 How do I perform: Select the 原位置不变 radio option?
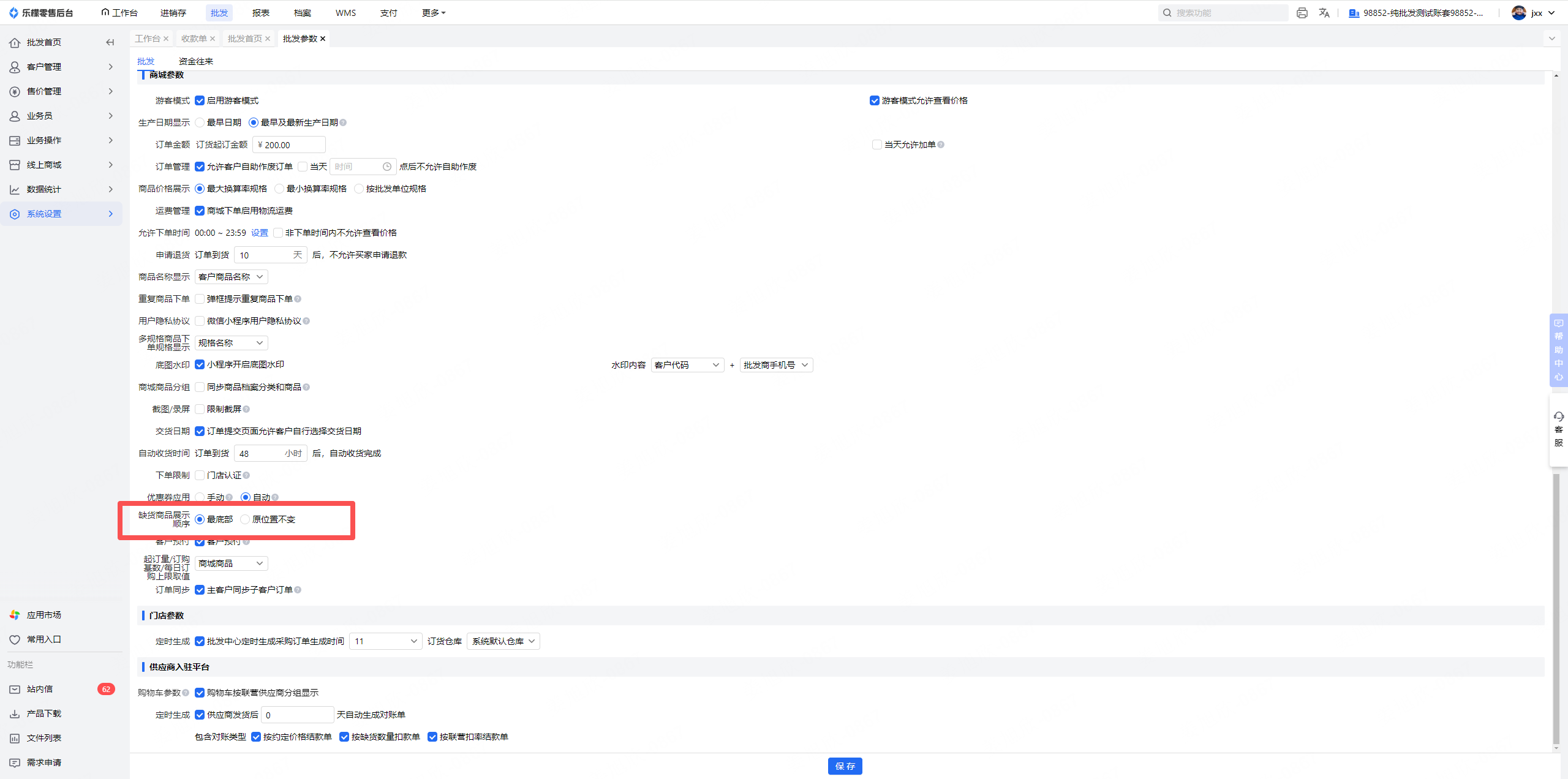point(245,519)
